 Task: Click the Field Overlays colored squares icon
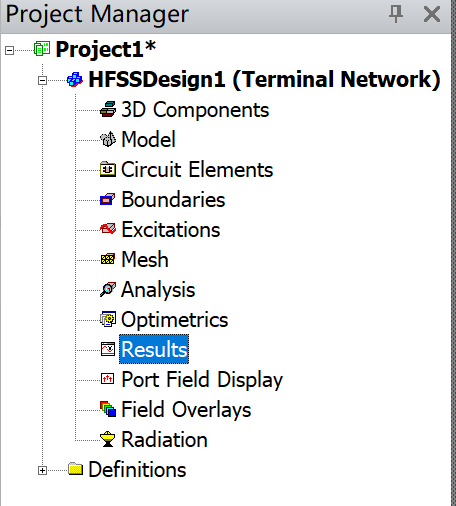click(x=108, y=409)
